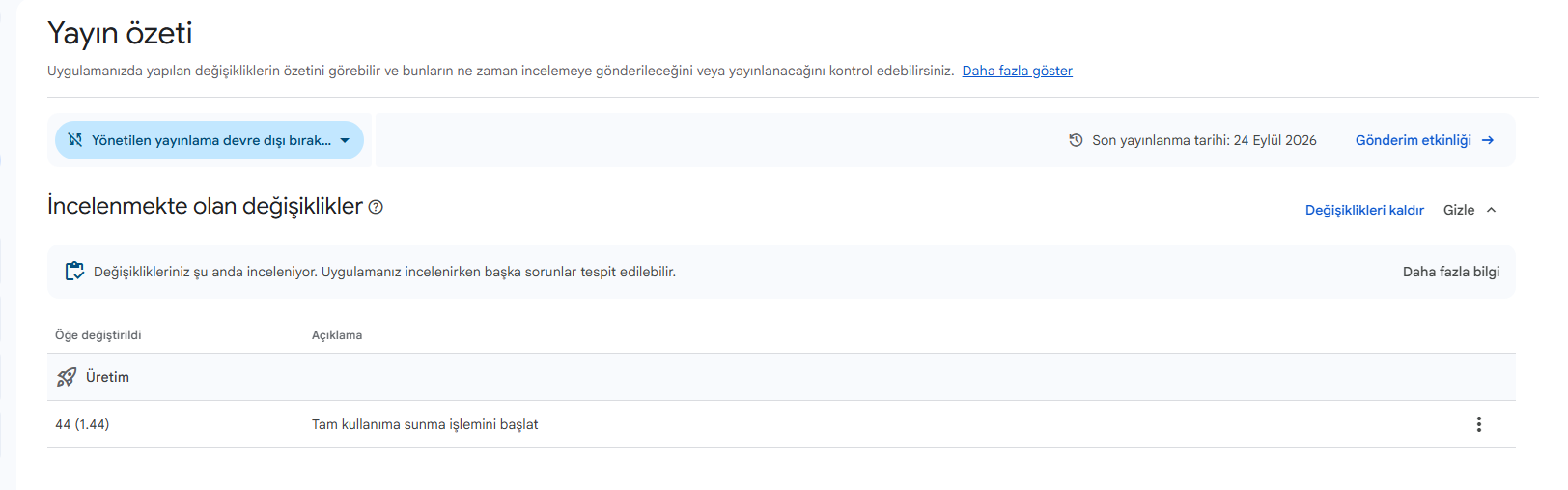This screenshot has height=490, width=1568.
Task: Open the three-dot menu for release 44
Action: pos(1478,424)
